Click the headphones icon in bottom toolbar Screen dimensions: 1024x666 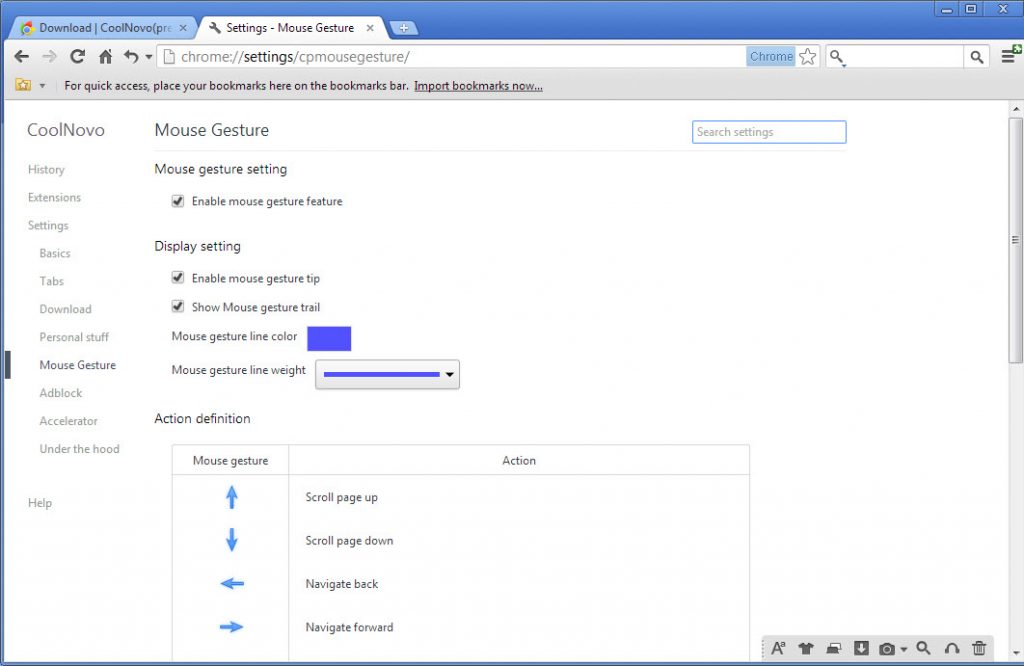952,648
